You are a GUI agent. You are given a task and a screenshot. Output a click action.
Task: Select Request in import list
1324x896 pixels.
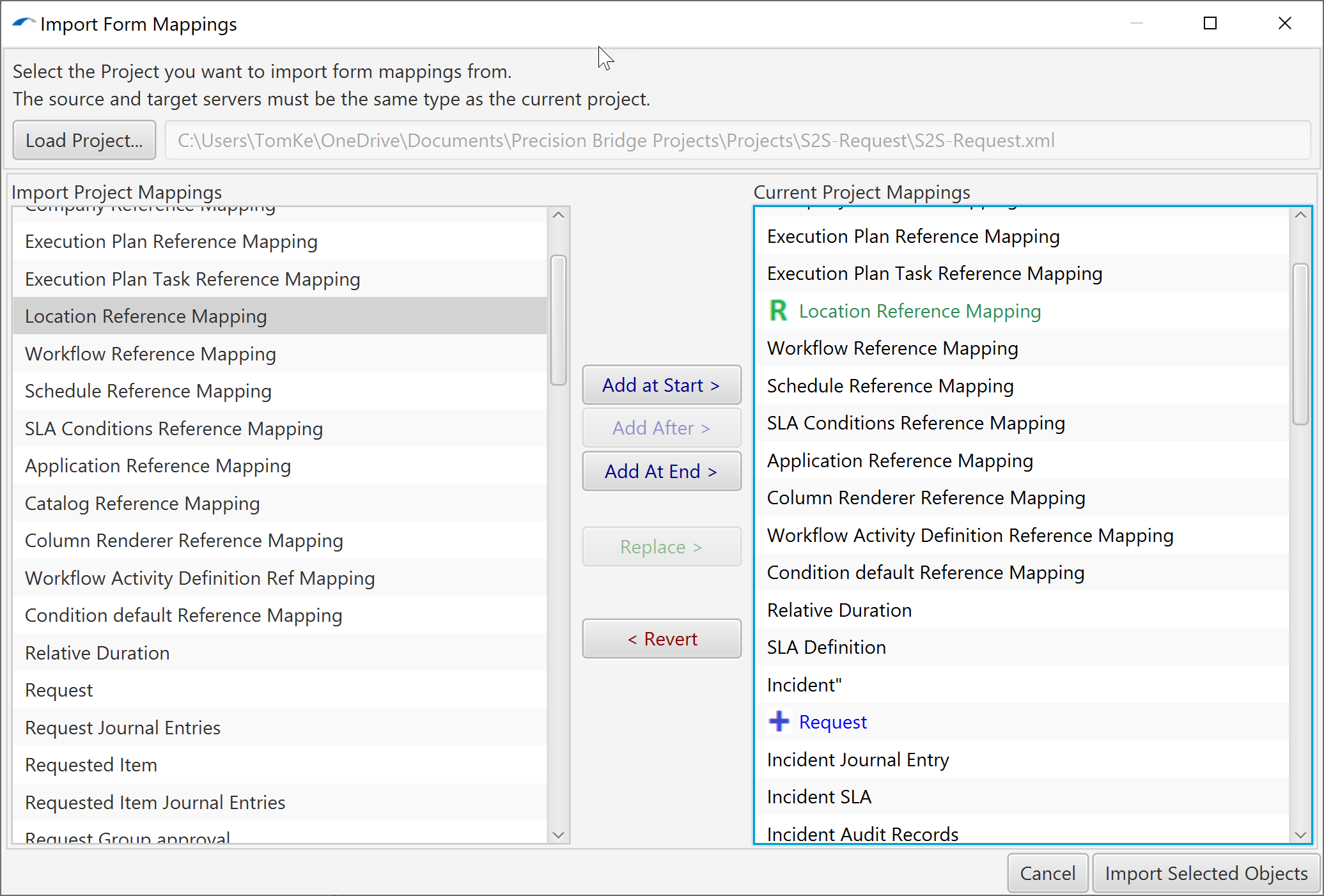(280, 690)
